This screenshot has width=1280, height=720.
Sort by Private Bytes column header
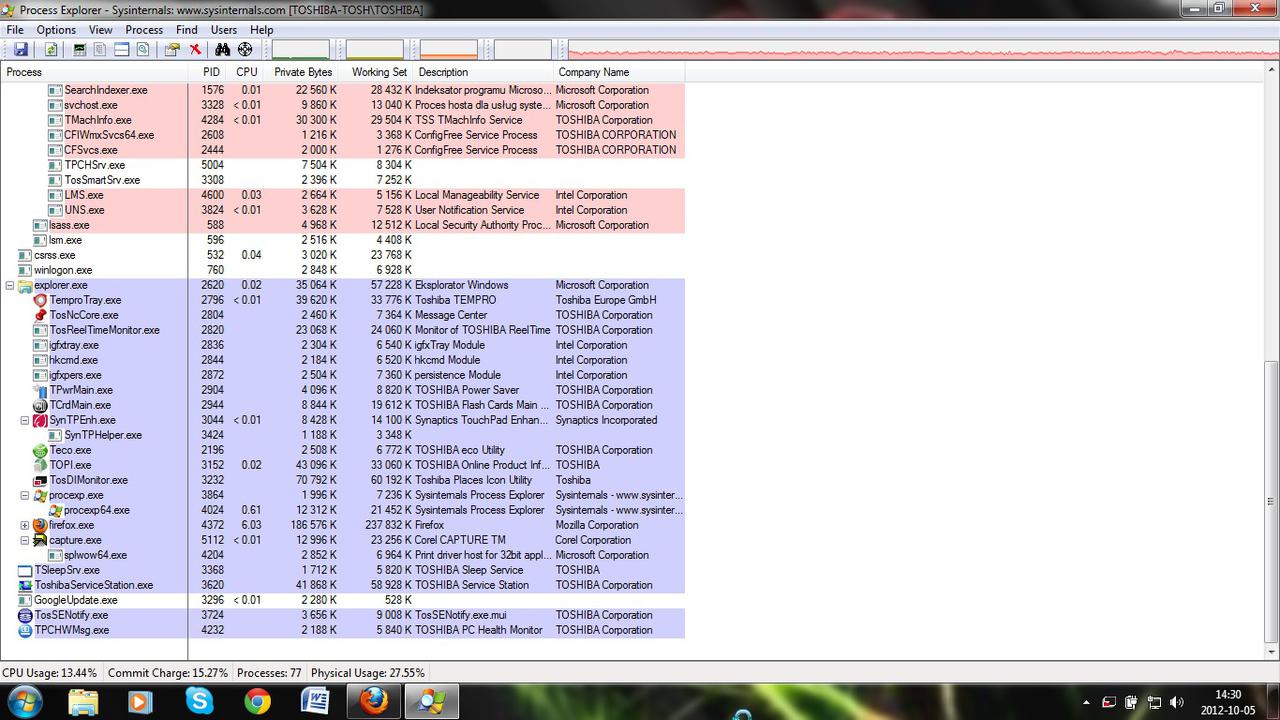tap(303, 72)
